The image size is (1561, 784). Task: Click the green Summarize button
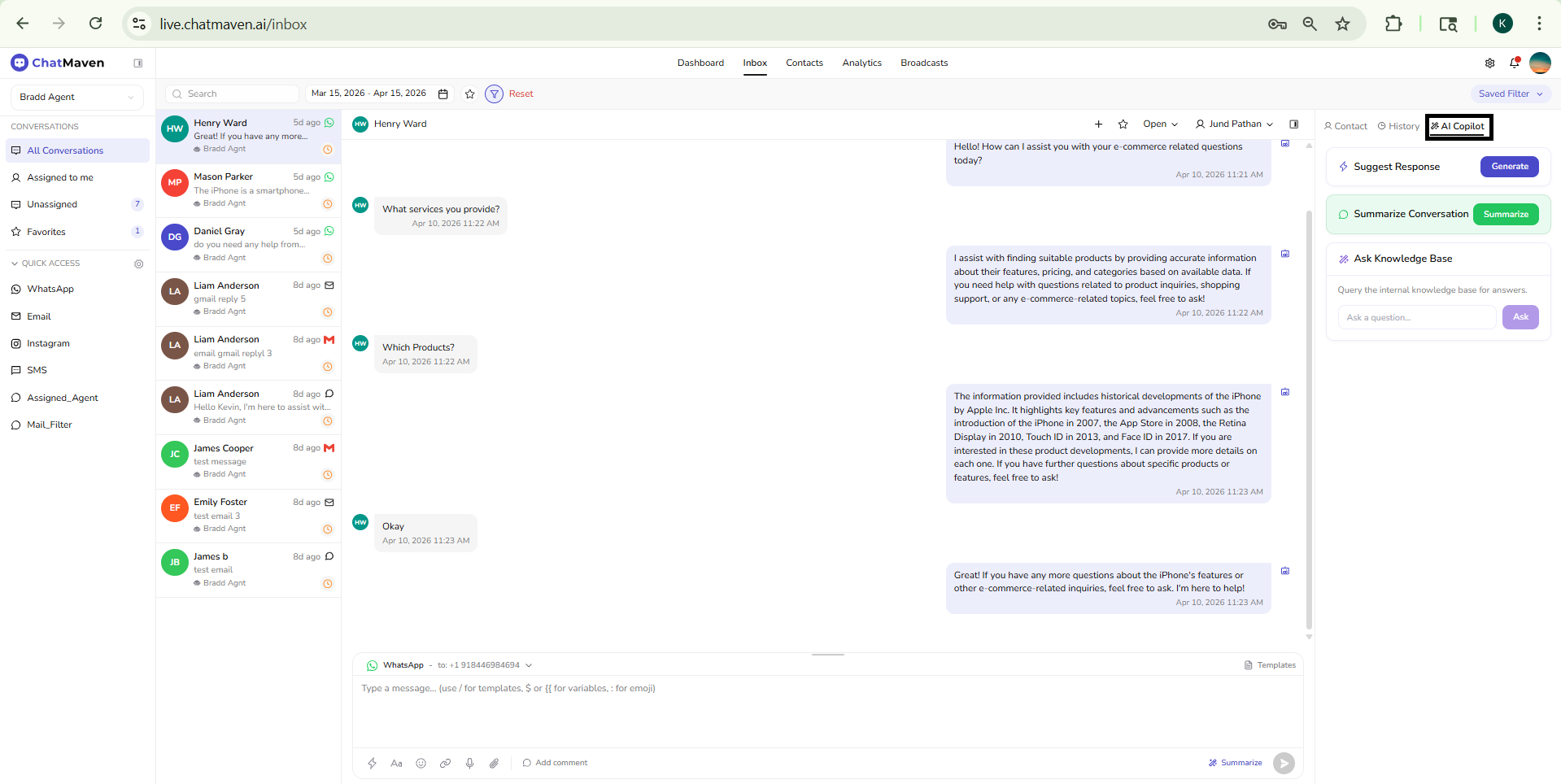pos(1505,215)
